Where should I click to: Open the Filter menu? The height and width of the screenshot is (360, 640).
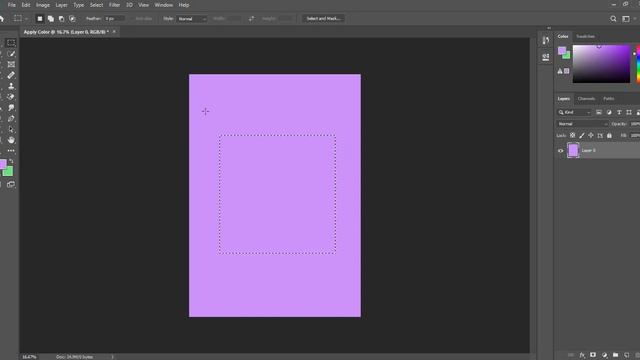coord(114,5)
